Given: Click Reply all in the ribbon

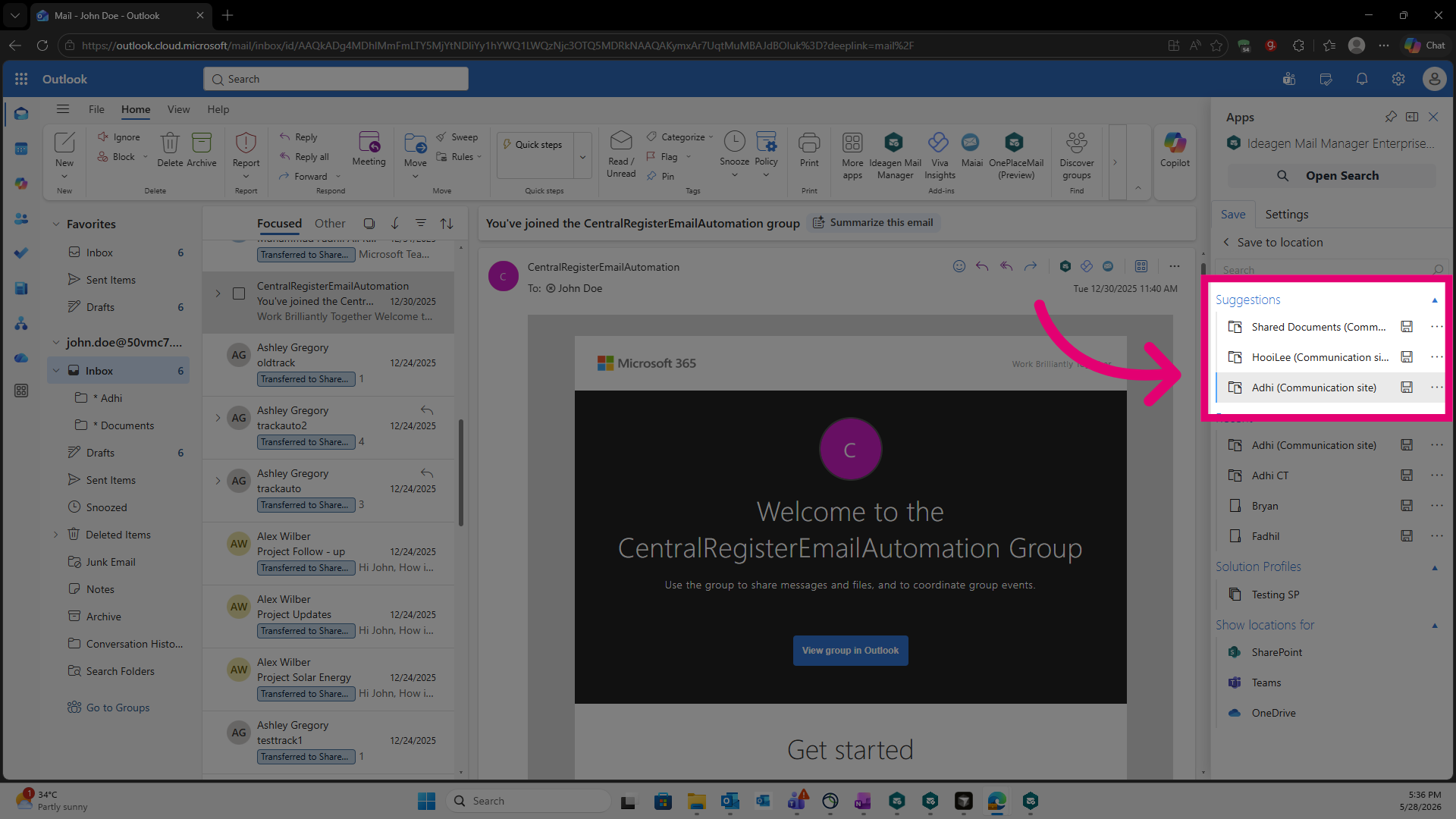Looking at the screenshot, I should click(304, 157).
